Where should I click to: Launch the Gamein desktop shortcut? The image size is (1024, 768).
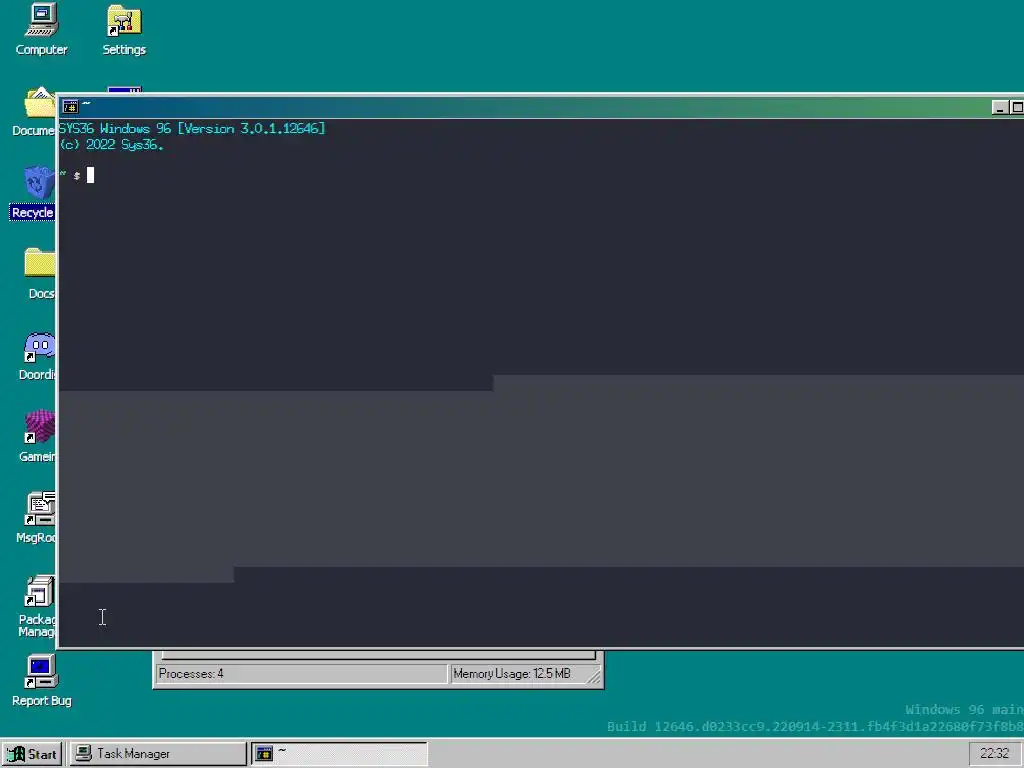[x=39, y=436]
